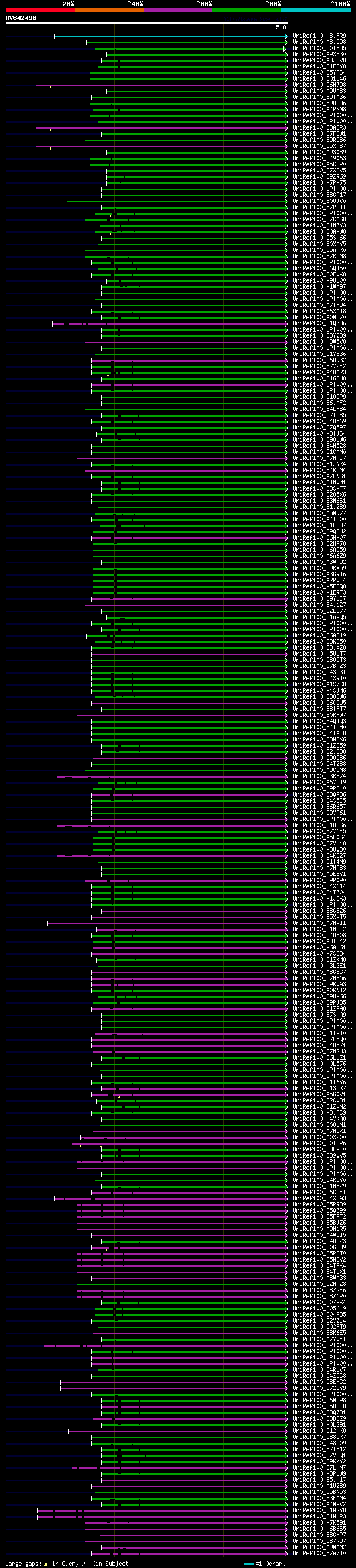The width and height of the screenshot is (356, 1568).
Task: Open the UniRef100_B3NIX6 hit
Action: click(x=319, y=739)
